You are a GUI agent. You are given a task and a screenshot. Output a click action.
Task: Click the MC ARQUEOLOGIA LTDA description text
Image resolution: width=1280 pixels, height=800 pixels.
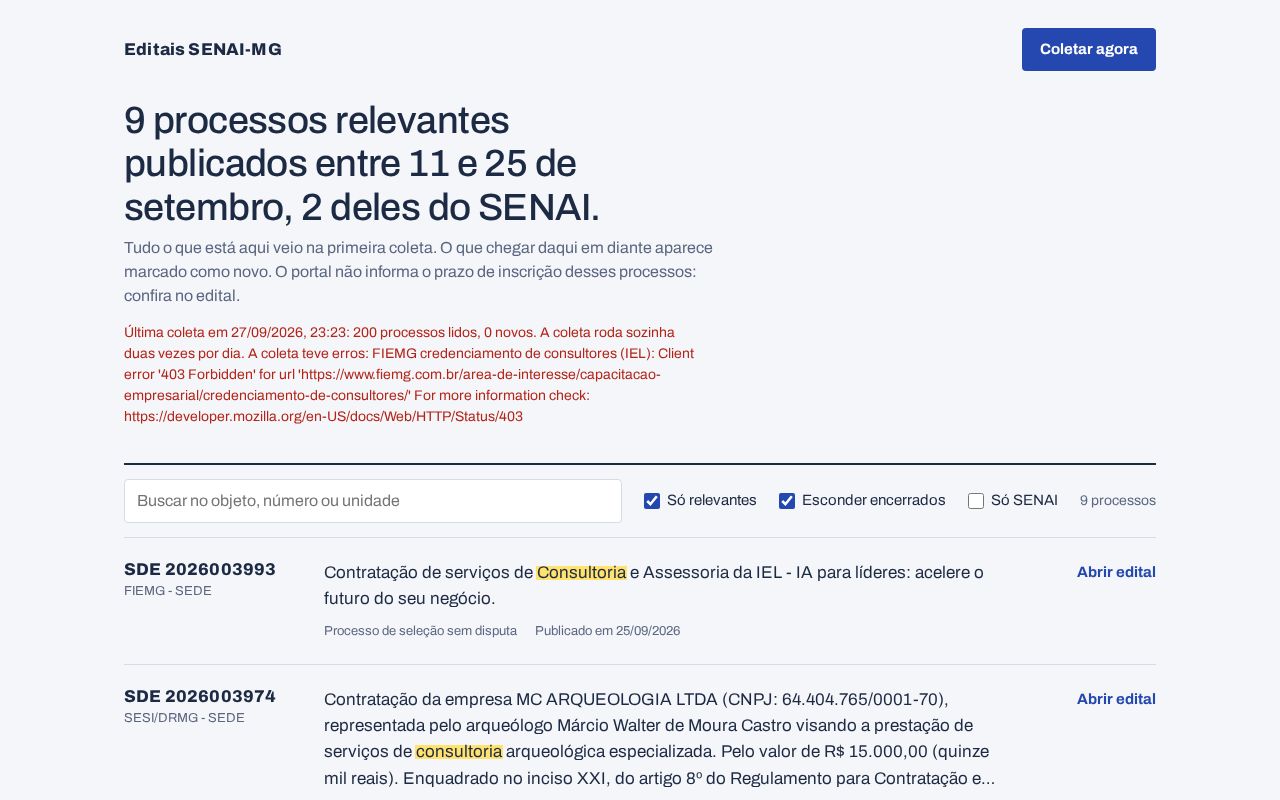(660, 738)
